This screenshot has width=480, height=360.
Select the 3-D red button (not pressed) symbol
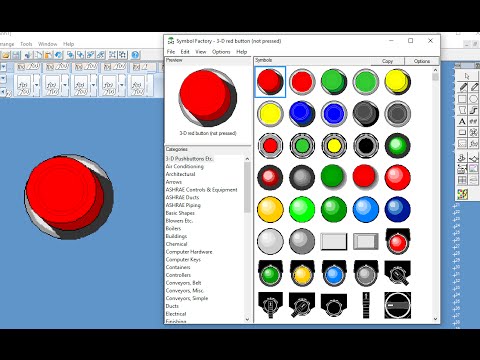point(270,82)
